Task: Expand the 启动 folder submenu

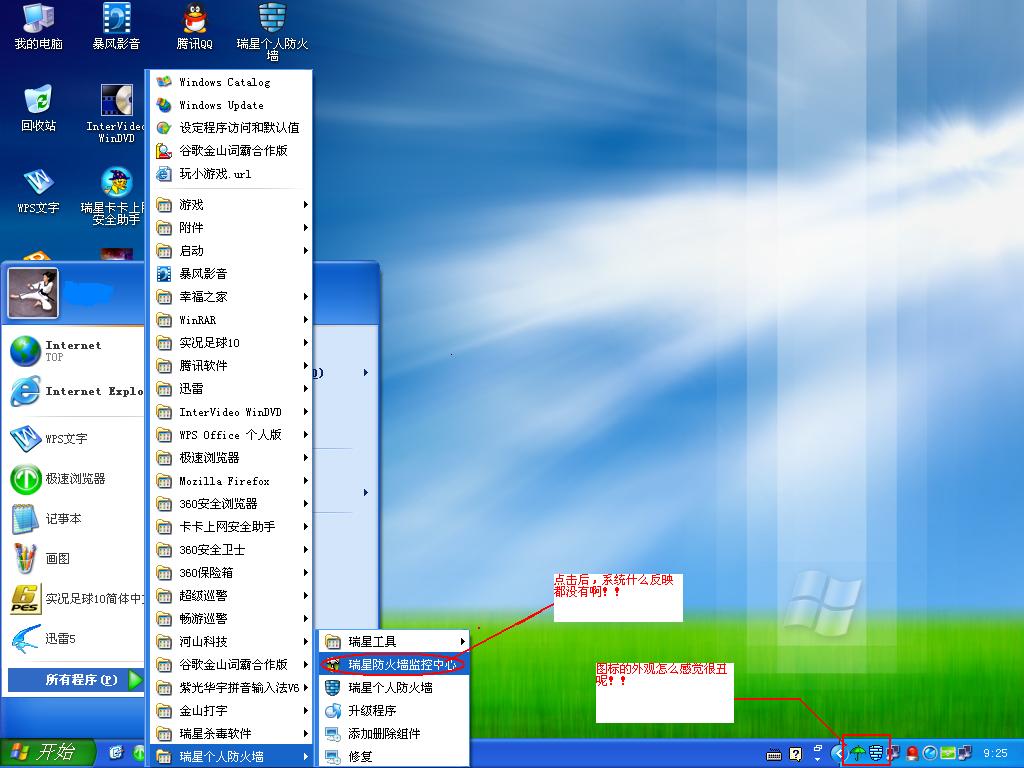Action: [x=231, y=251]
